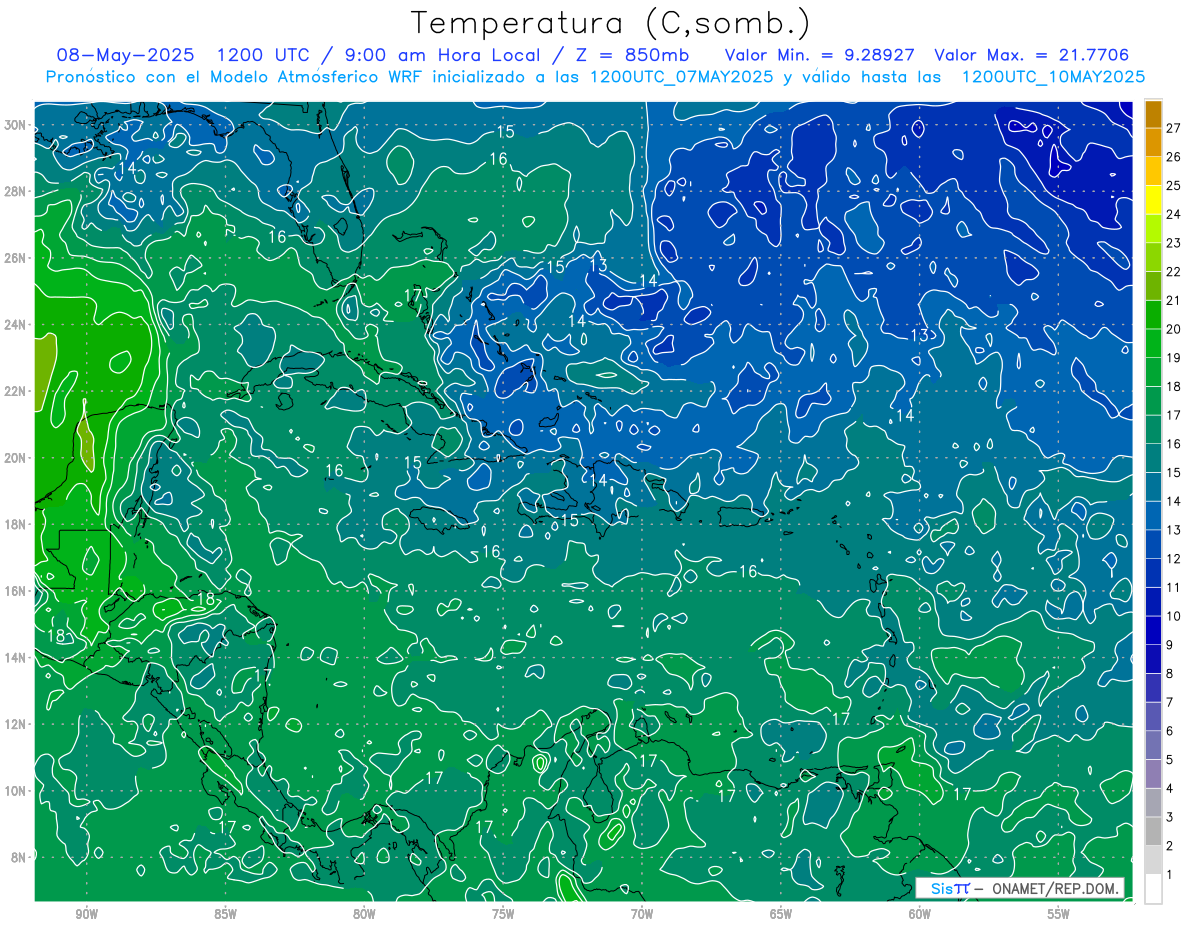Screen dimensions: 1200x927
Task: Click the color bar value label 27
Action: click(1174, 127)
